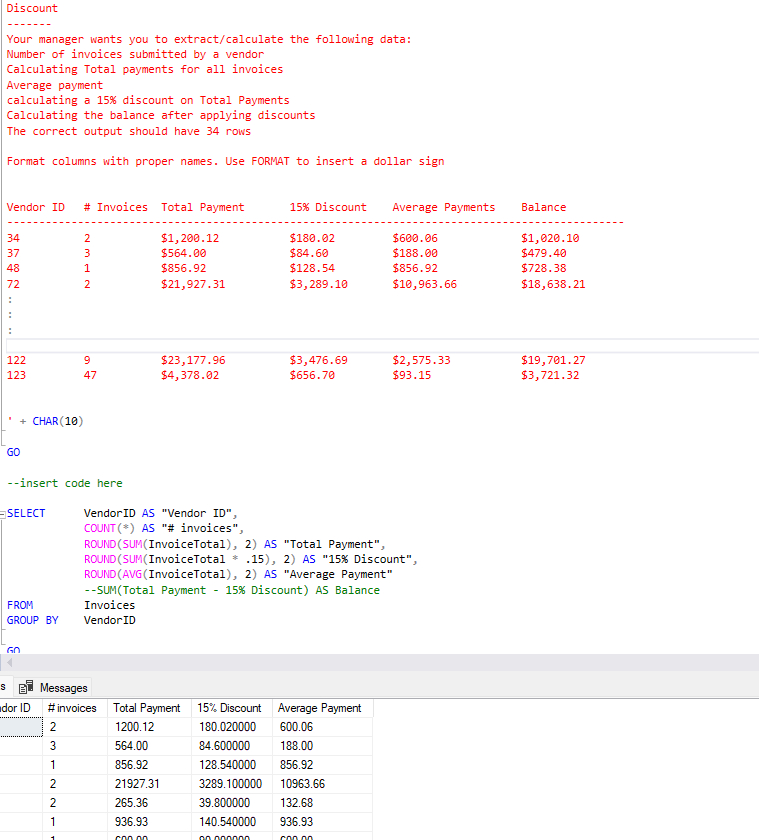The width and height of the screenshot is (759, 840).
Task: Select the 'Average Payment' column header in results
Action: click(x=322, y=708)
